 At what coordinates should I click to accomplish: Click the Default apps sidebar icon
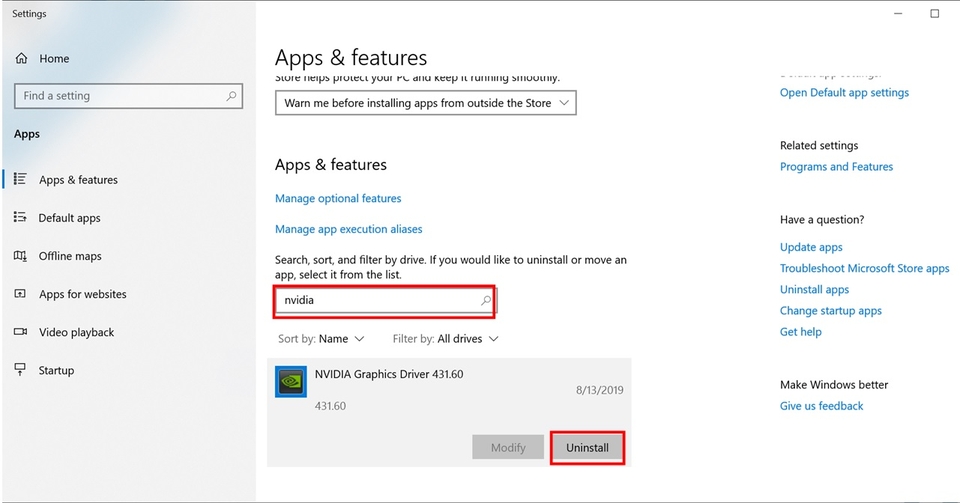(20, 217)
